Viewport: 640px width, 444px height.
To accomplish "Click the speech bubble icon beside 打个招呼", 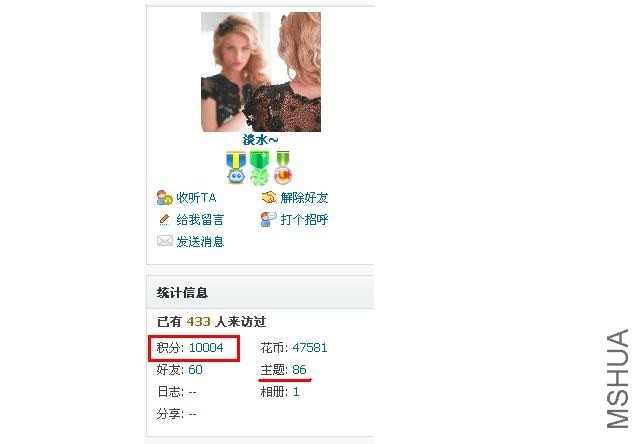I will tap(269, 220).
